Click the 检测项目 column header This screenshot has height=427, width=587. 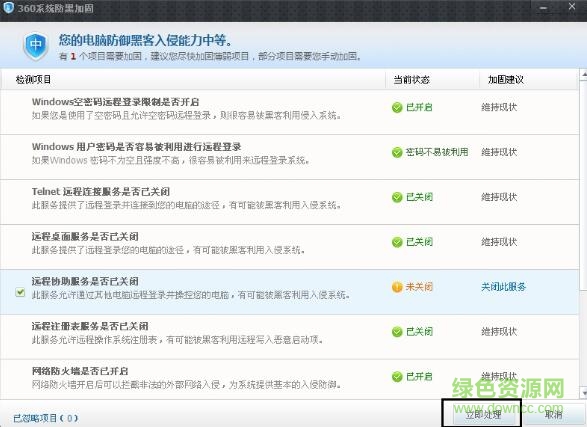point(33,79)
